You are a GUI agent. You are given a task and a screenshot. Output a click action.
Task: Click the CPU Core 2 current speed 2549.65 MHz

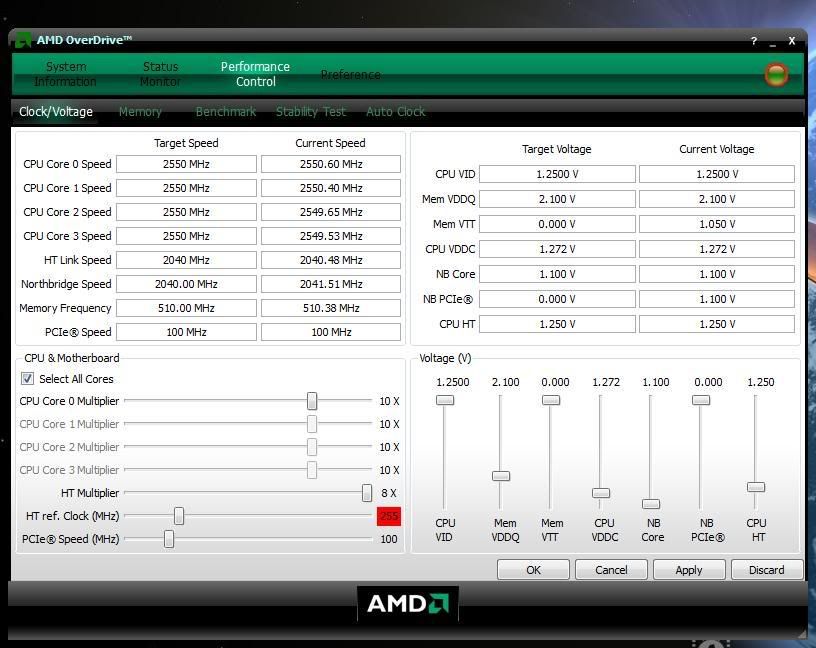331,212
